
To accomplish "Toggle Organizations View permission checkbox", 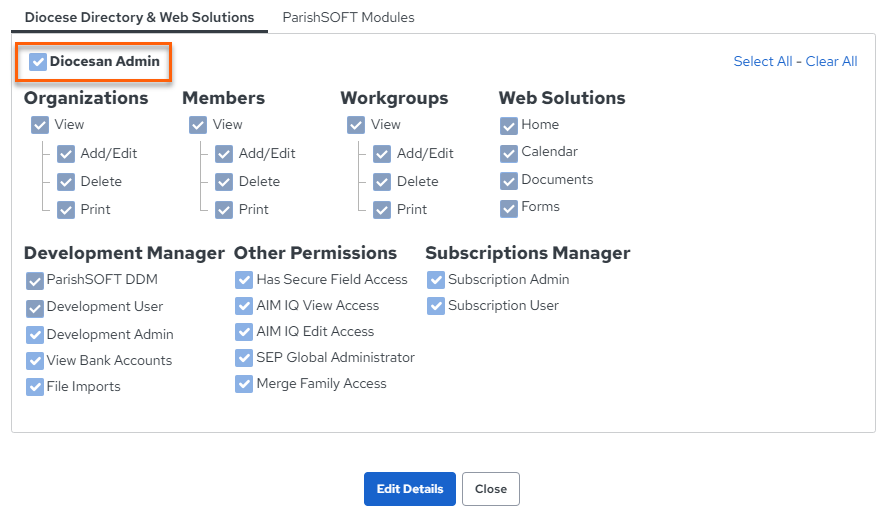I will (x=40, y=125).
